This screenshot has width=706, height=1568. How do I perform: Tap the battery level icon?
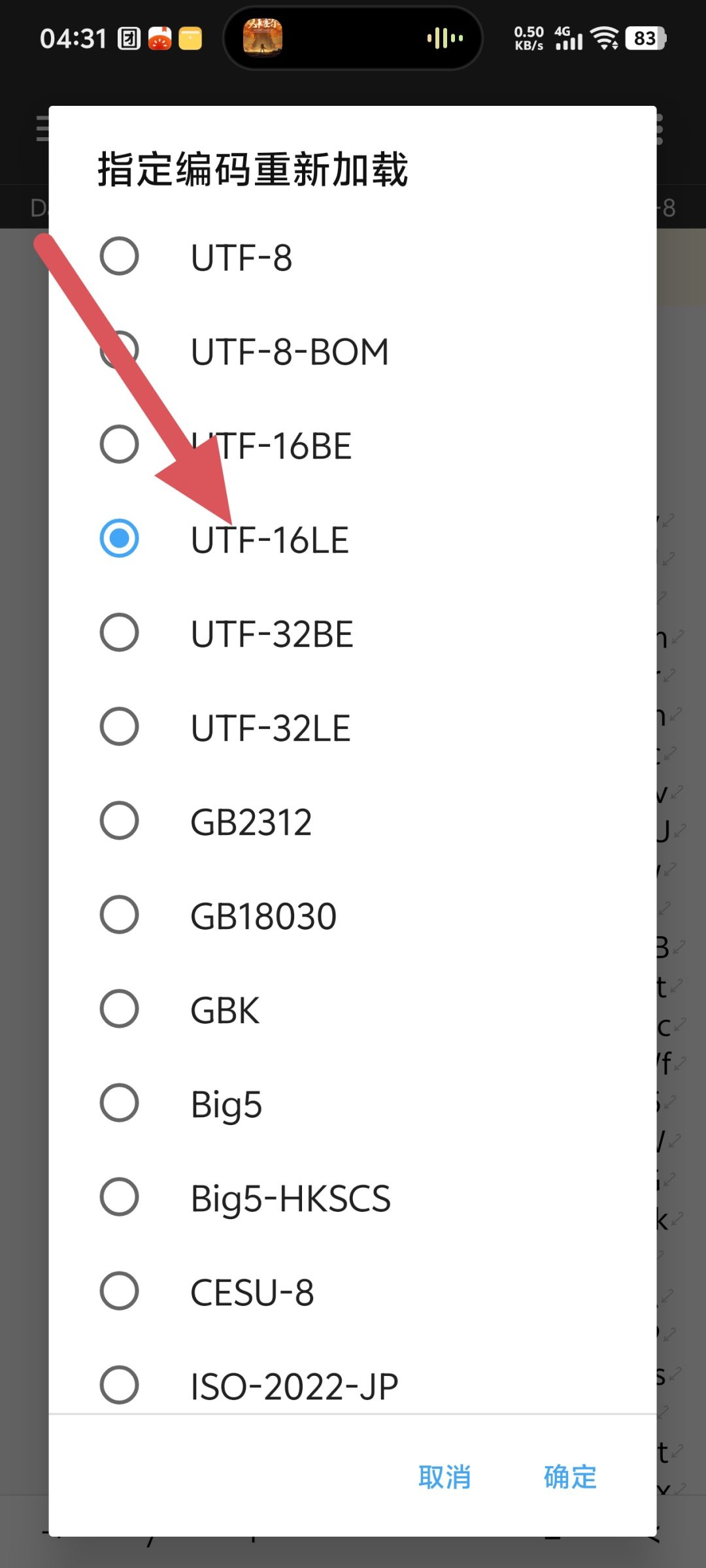coord(645,39)
